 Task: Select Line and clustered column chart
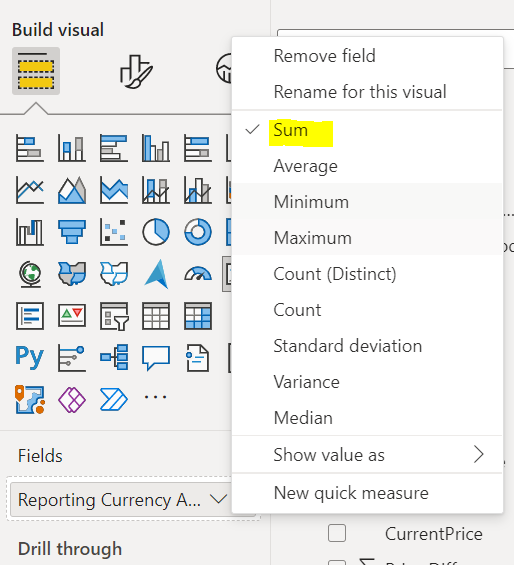(x=198, y=190)
